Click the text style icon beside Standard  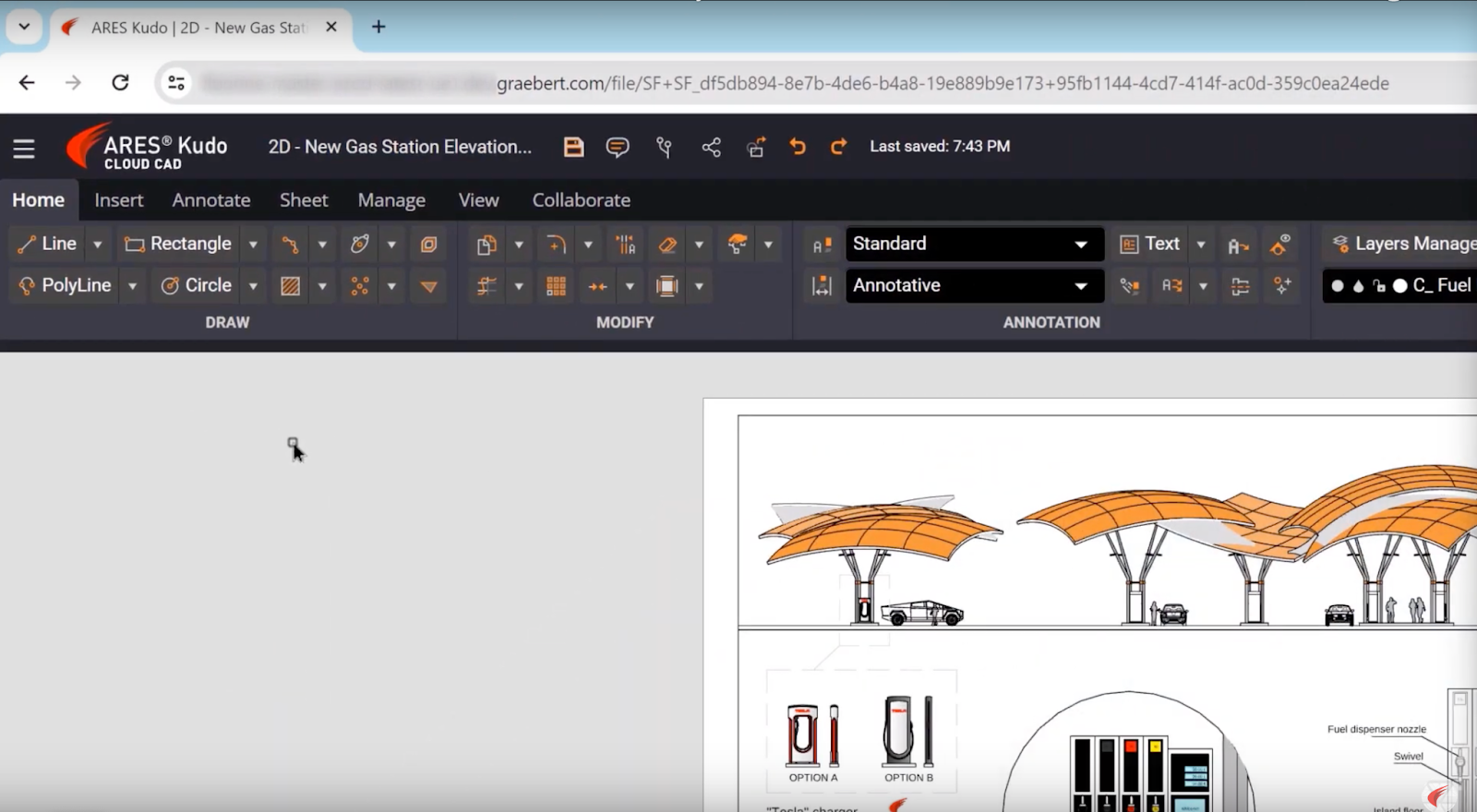822,245
